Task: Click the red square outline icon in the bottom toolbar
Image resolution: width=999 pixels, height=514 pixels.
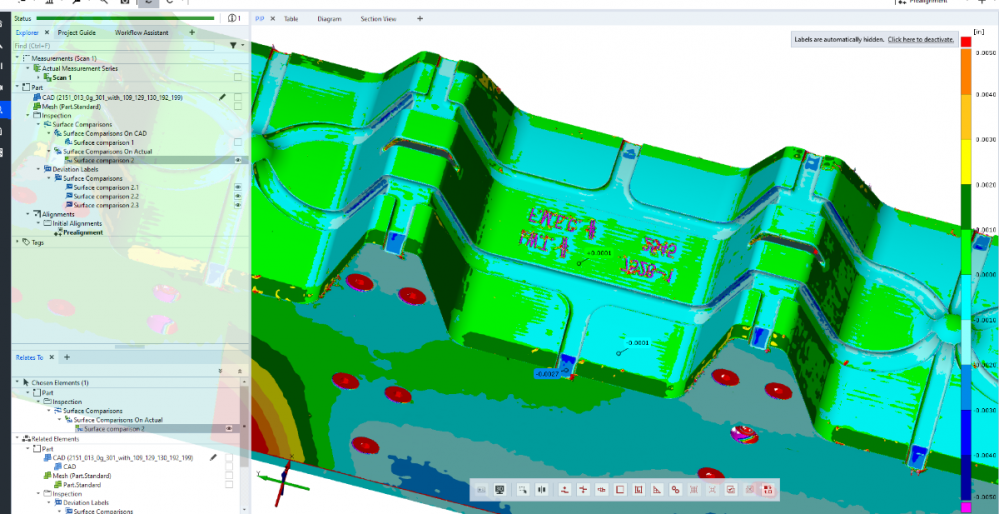Action: [x=620, y=490]
